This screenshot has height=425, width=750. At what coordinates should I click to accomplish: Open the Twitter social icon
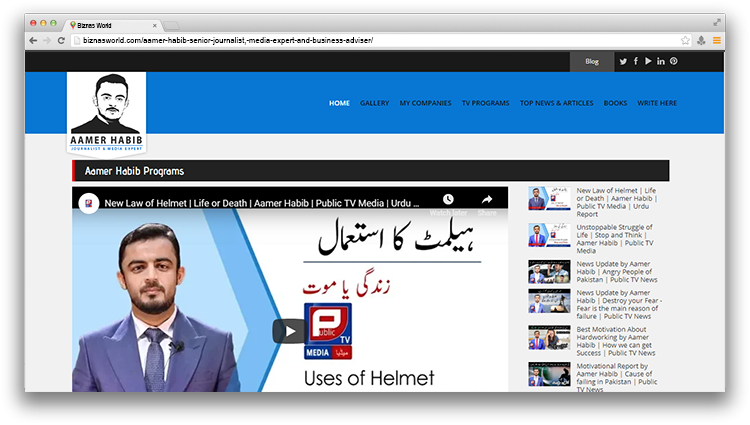coord(623,61)
